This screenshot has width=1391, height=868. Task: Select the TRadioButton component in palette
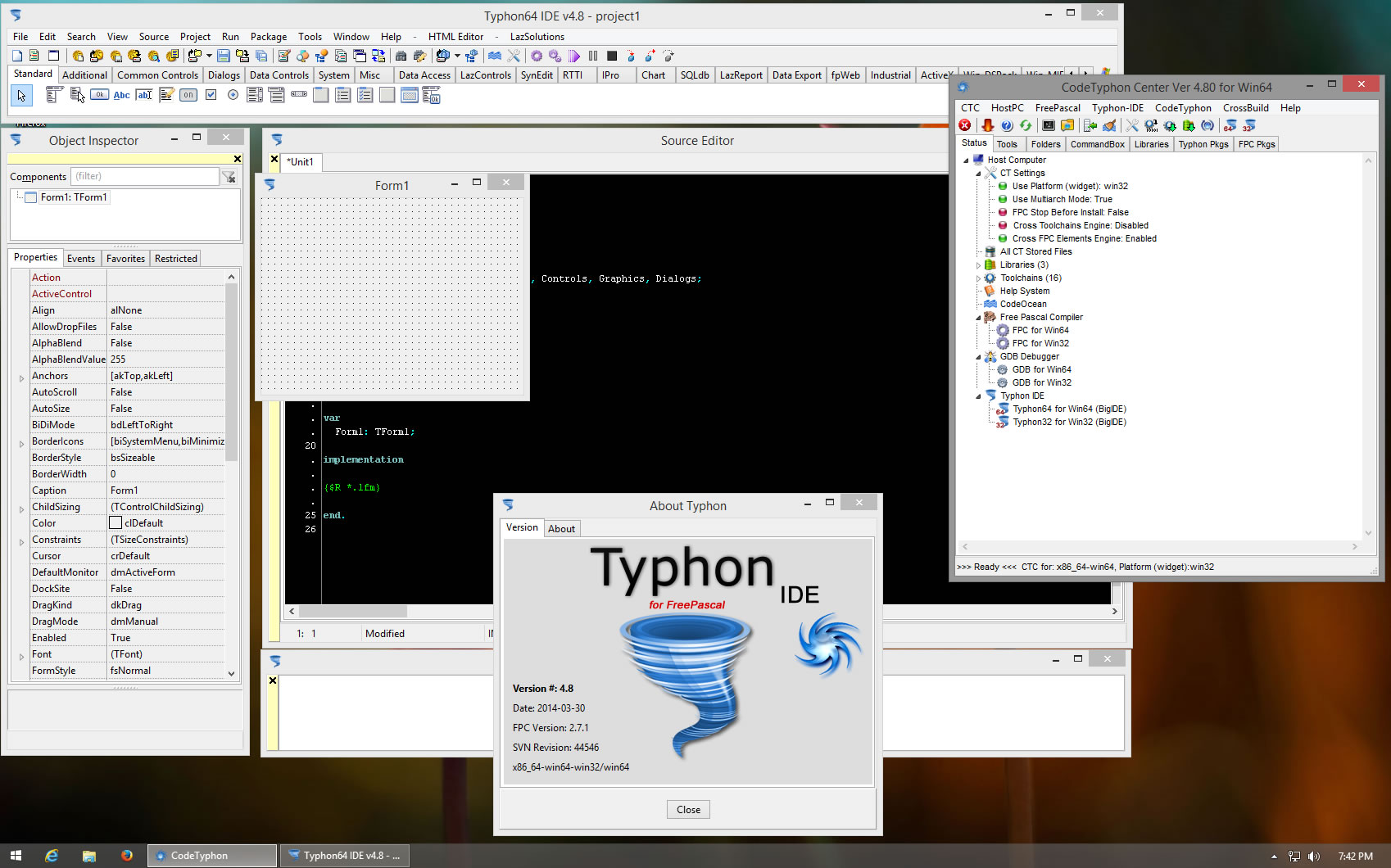233,95
